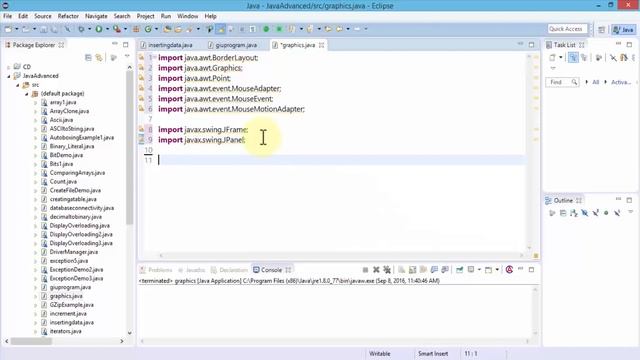Select graphics.java in Package Explorer
This screenshot has width=640, height=360.
pyautogui.click(x=66, y=296)
